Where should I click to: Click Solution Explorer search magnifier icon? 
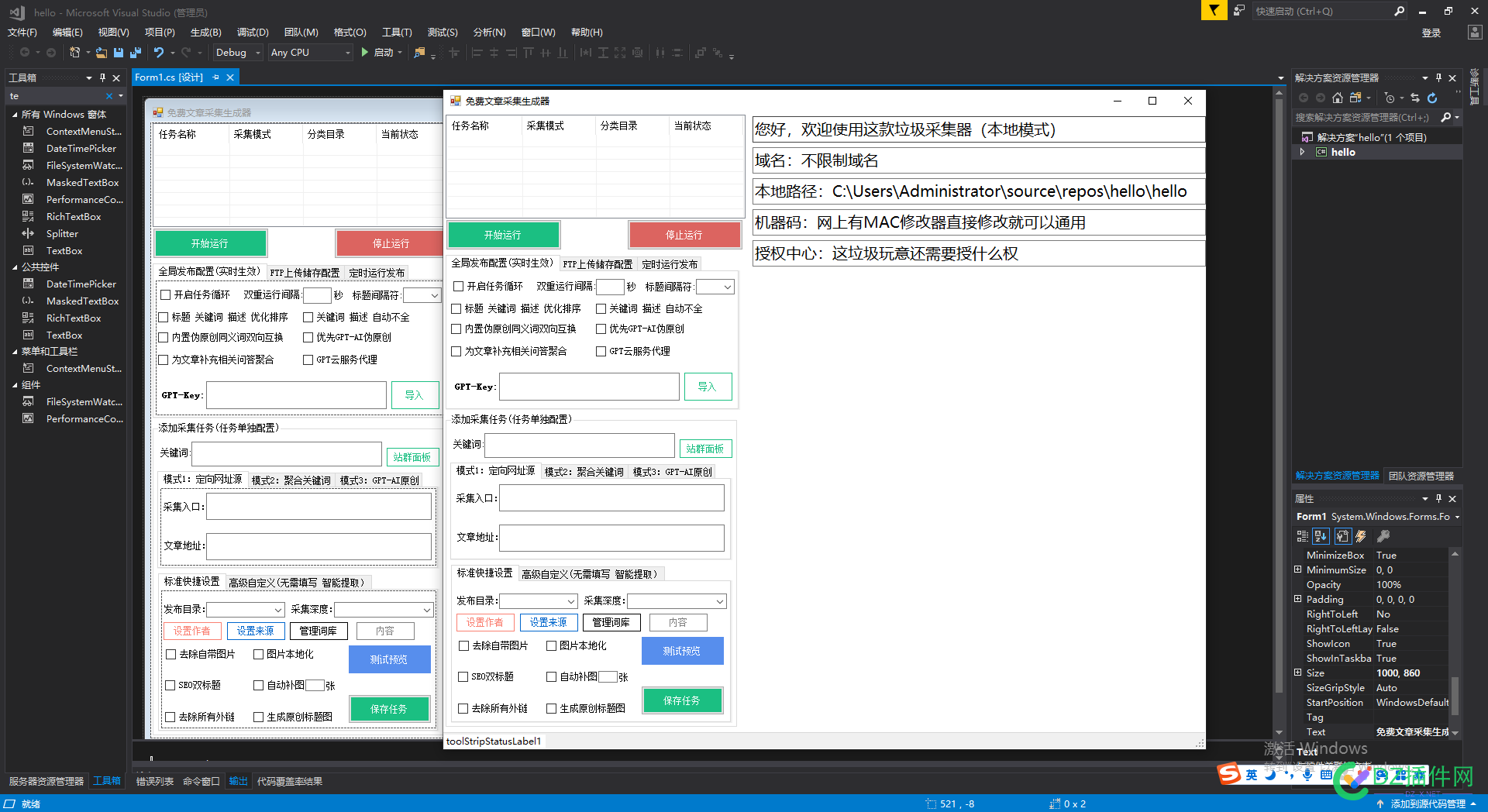tap(1445, 118)
